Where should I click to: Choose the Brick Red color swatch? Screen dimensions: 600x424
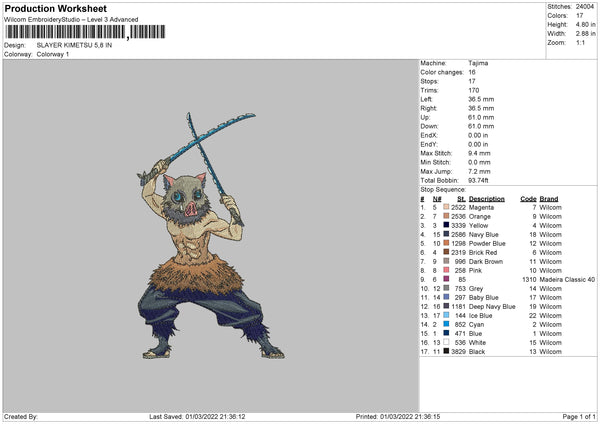[446, 252]
